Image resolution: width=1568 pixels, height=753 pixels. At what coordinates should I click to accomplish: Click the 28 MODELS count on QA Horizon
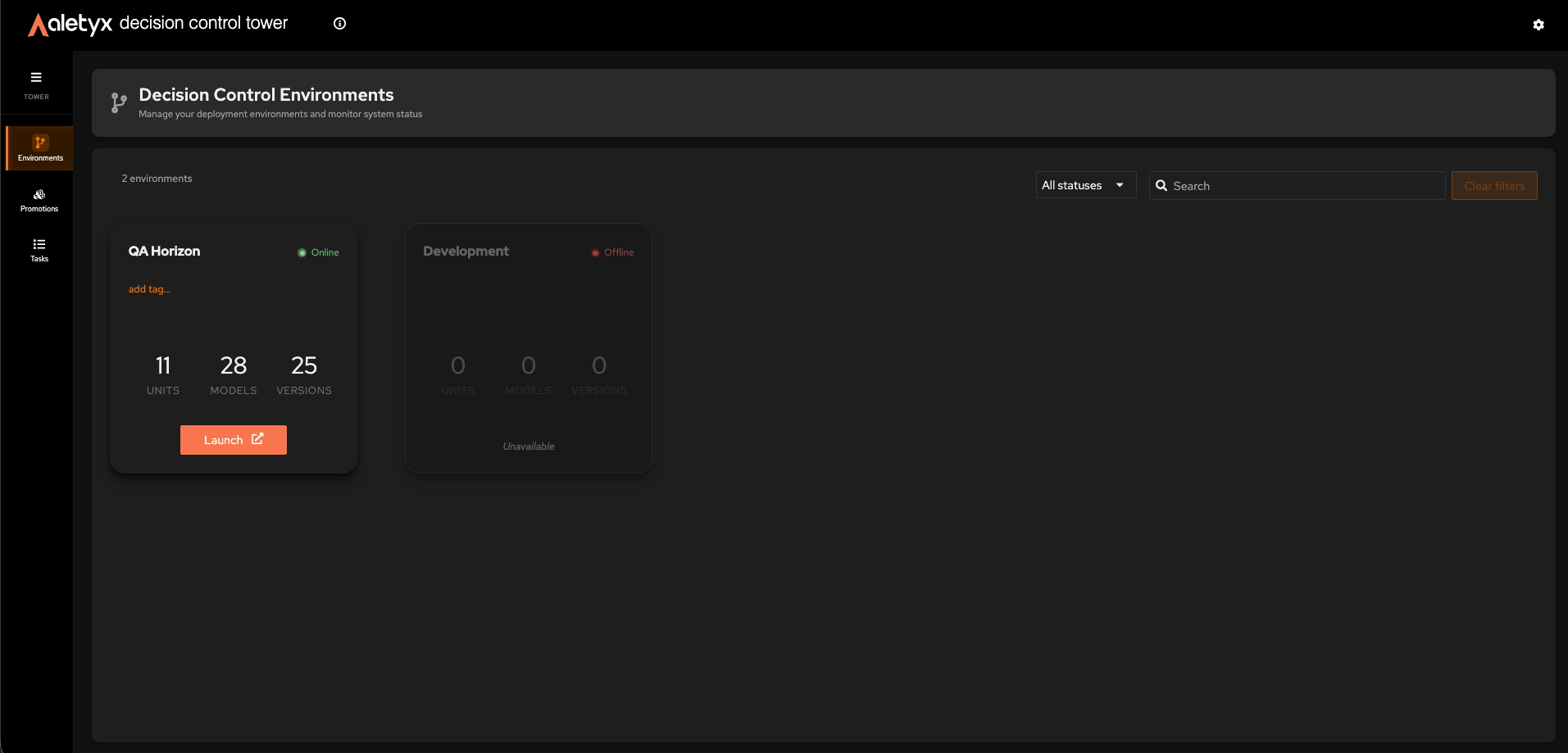point(234,374)
